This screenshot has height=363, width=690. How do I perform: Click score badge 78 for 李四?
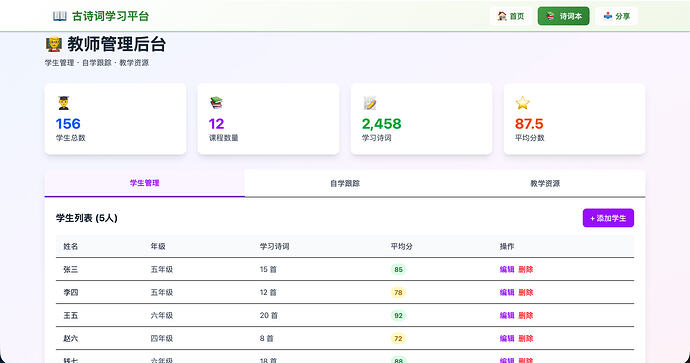pyautogui.click(x=398, y=293)
